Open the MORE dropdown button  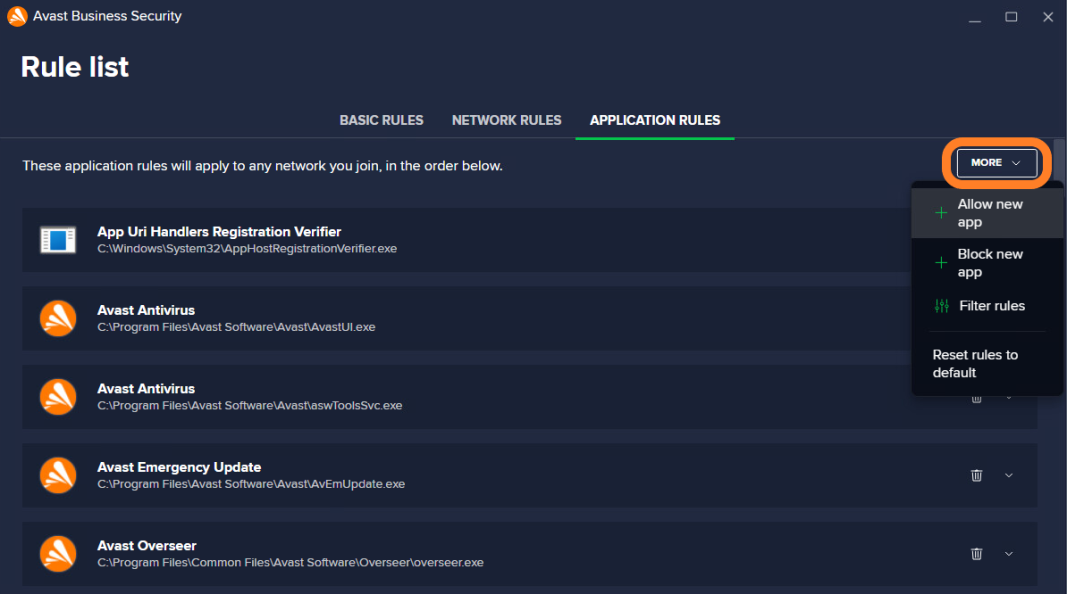996,163
